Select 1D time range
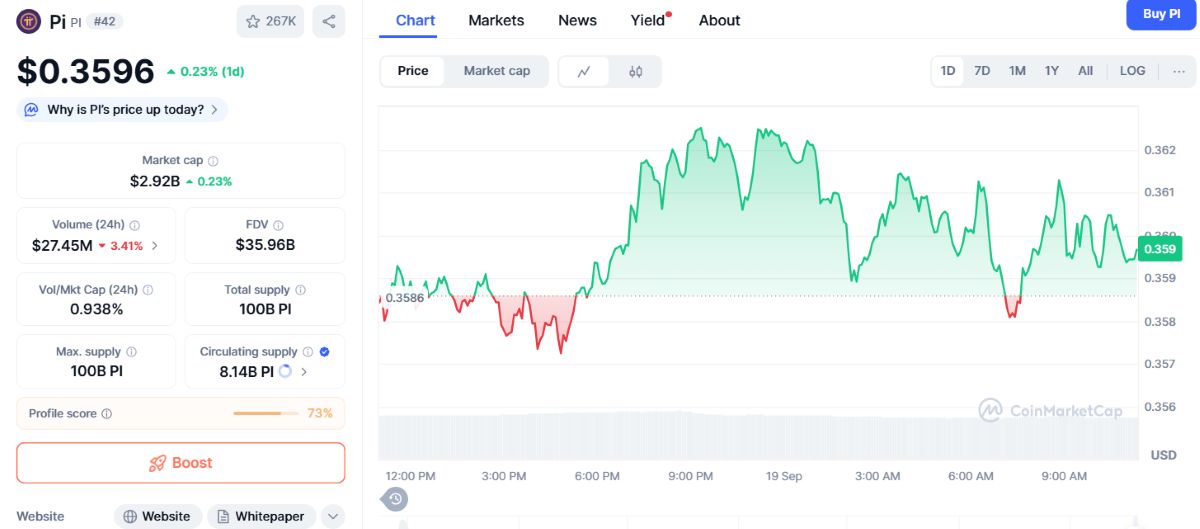The width and height of the screenshot is (1200, 529). coord(948,71)
